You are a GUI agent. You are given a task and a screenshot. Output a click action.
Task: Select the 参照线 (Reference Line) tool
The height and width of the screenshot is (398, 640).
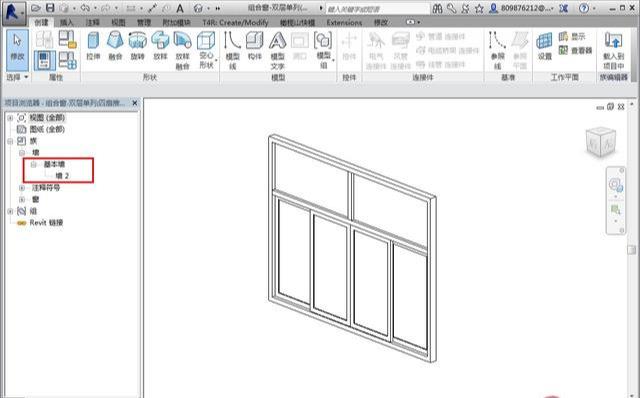point(498,50)
